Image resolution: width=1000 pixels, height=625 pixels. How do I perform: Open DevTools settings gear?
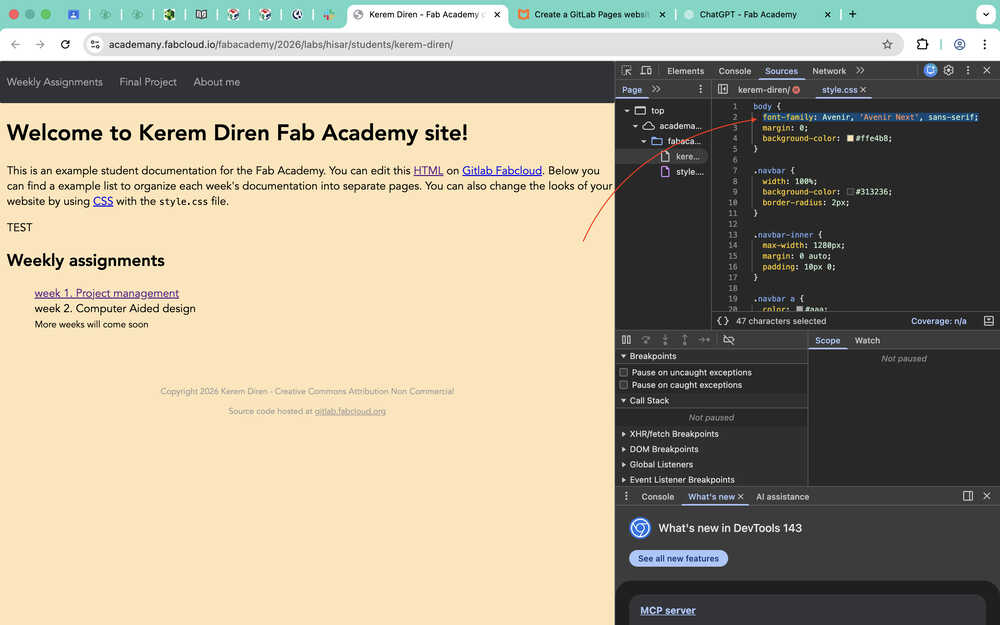(949, 71)
